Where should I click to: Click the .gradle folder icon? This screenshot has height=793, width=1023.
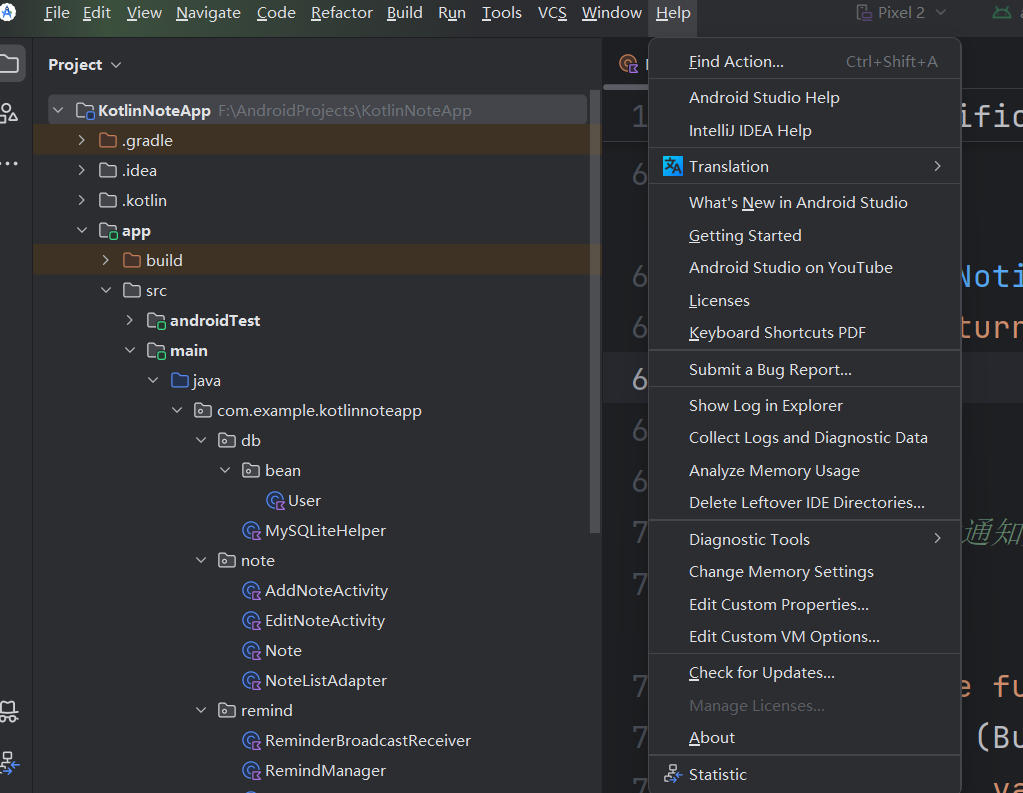pyautogui.click(x=108, y=140)
